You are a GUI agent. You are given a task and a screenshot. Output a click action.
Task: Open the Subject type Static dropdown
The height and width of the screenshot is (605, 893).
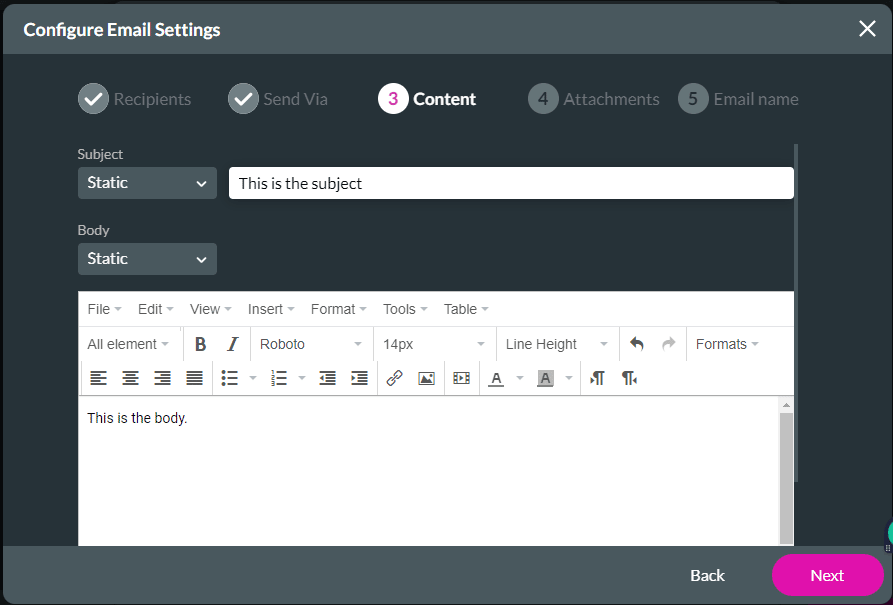pos(147,183)
